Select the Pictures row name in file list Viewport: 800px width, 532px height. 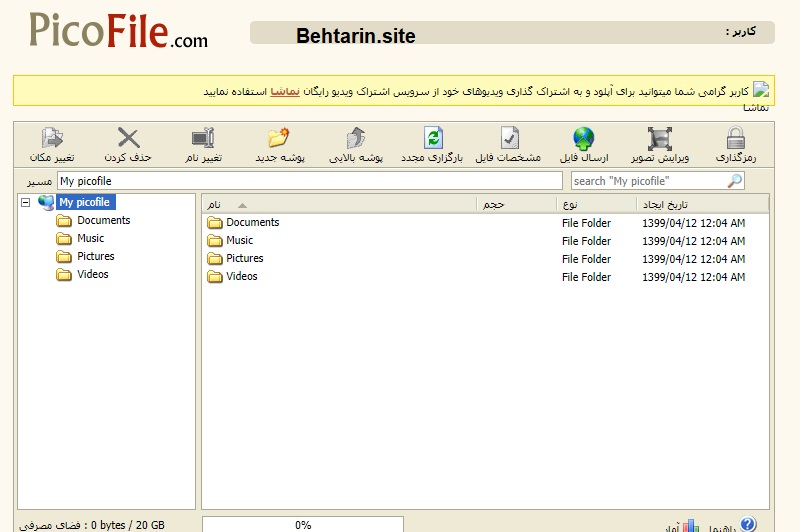[244, 258]
